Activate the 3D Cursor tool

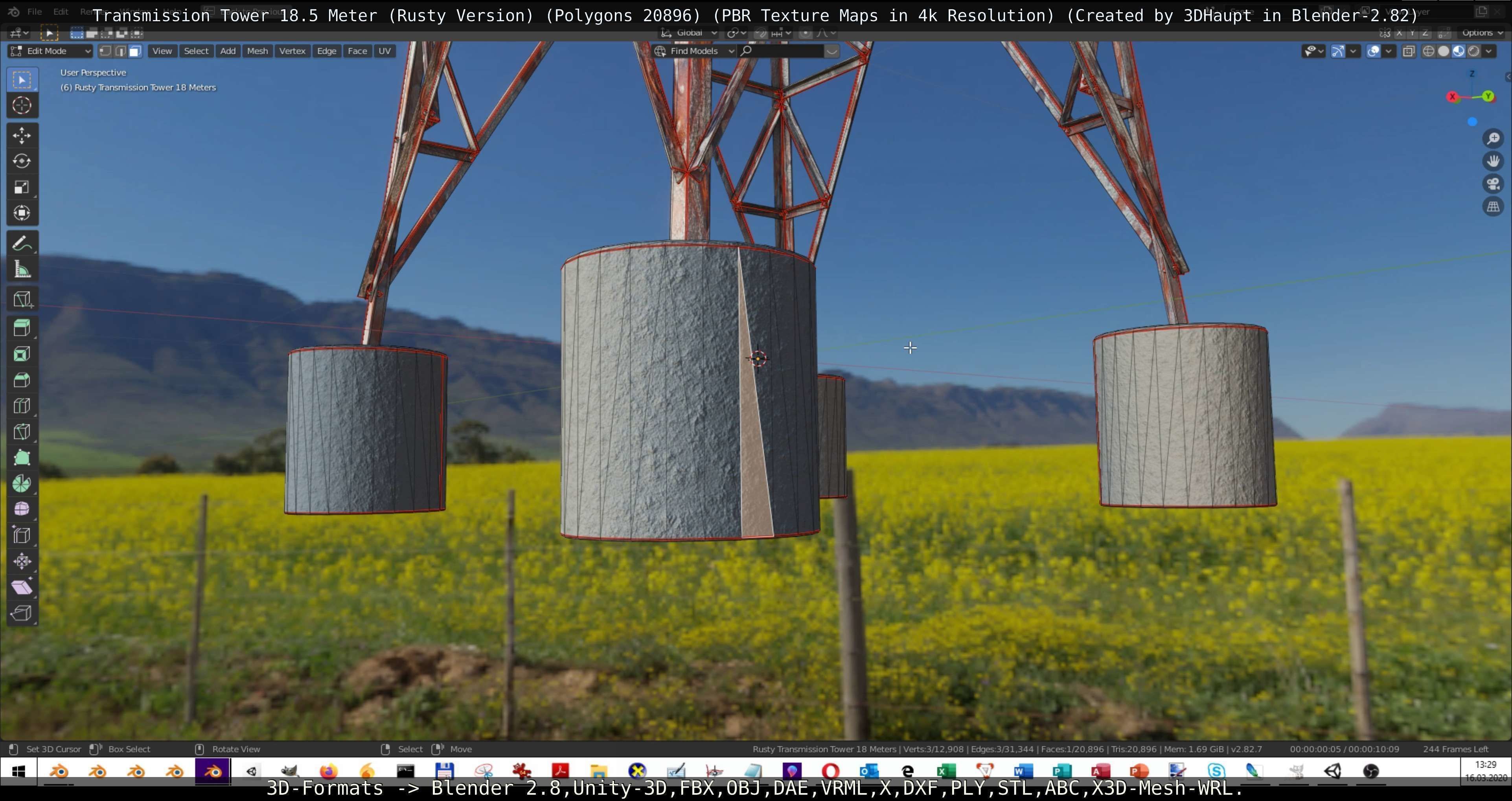pos(22,106)
